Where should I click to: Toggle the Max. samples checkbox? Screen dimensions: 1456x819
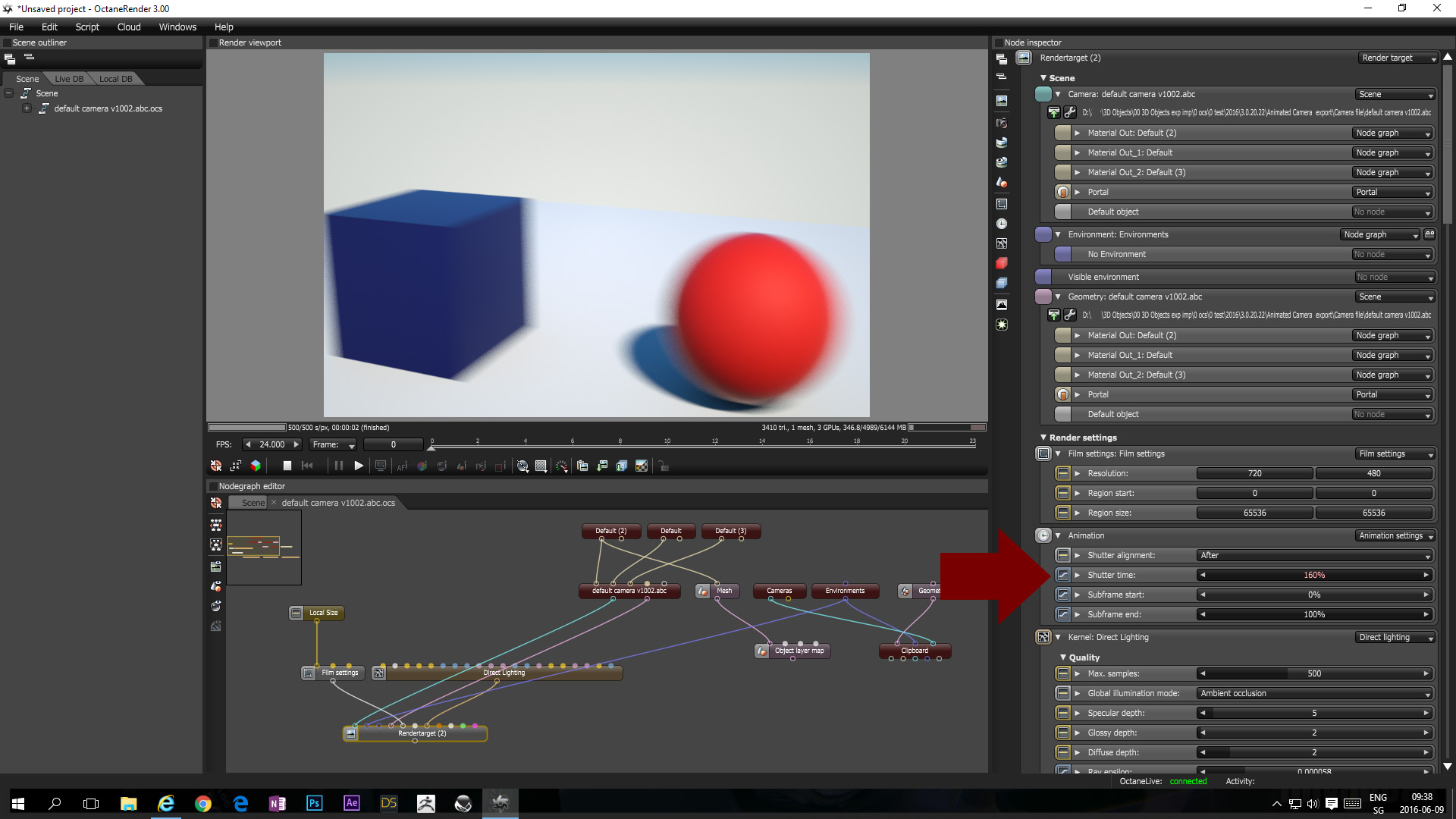point(1062,673)
